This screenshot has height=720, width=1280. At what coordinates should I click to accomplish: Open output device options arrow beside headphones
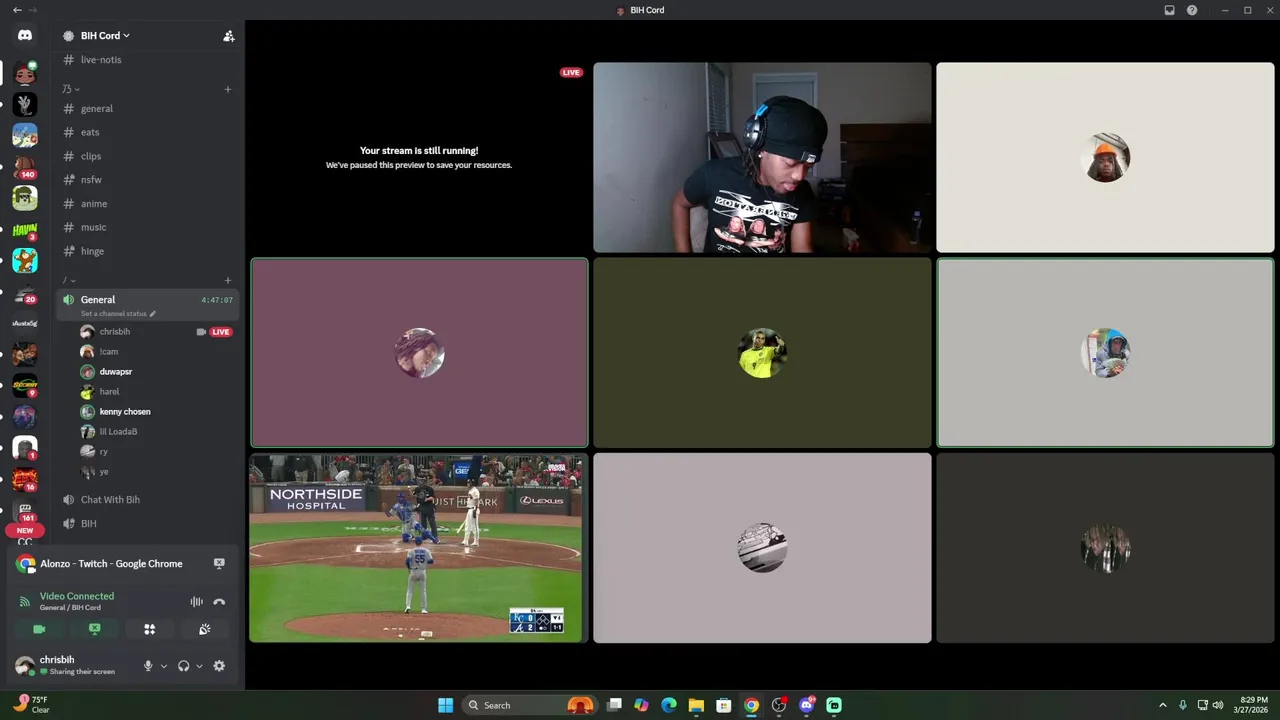click(199, 666)
